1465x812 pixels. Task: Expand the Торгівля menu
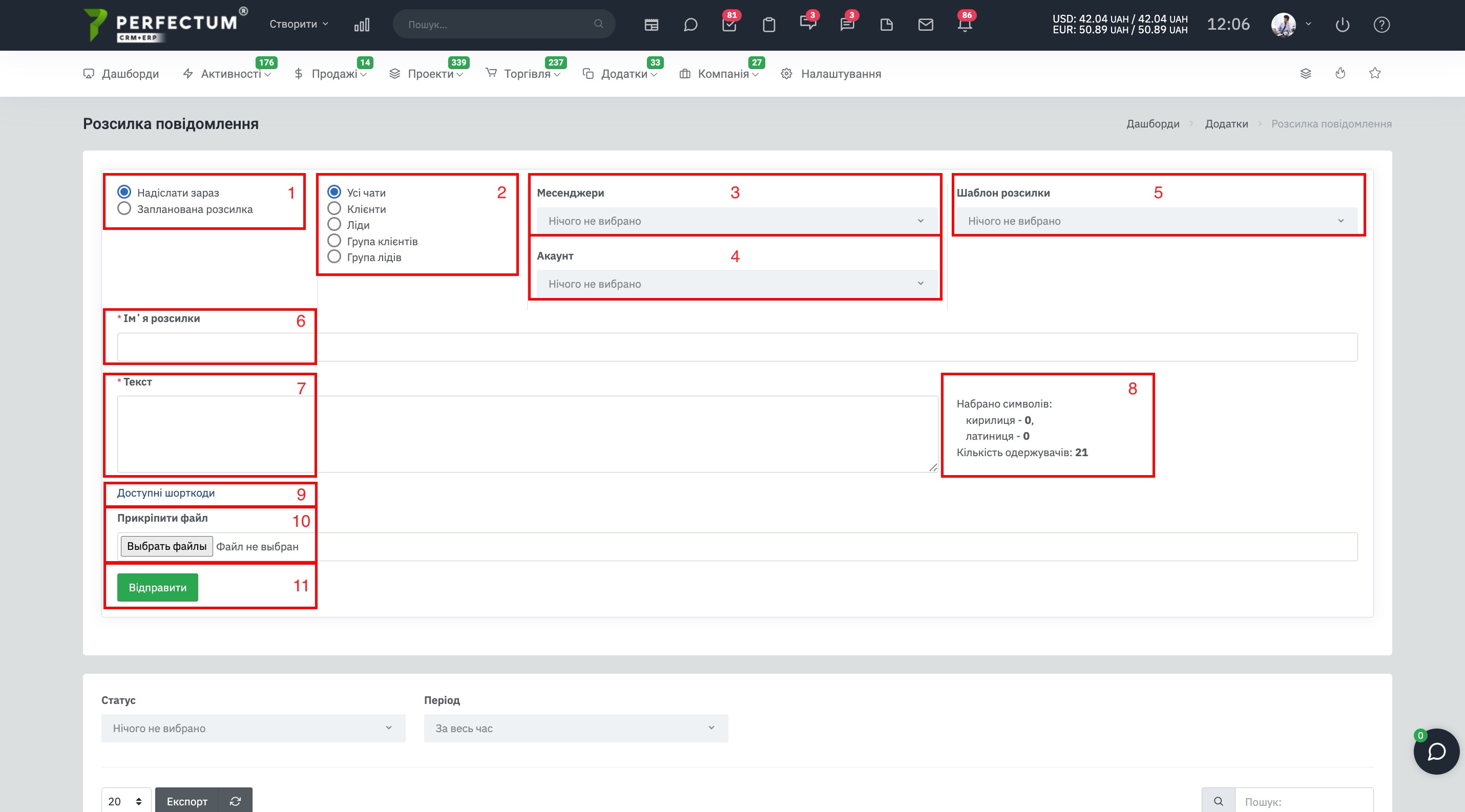(522, 74)
